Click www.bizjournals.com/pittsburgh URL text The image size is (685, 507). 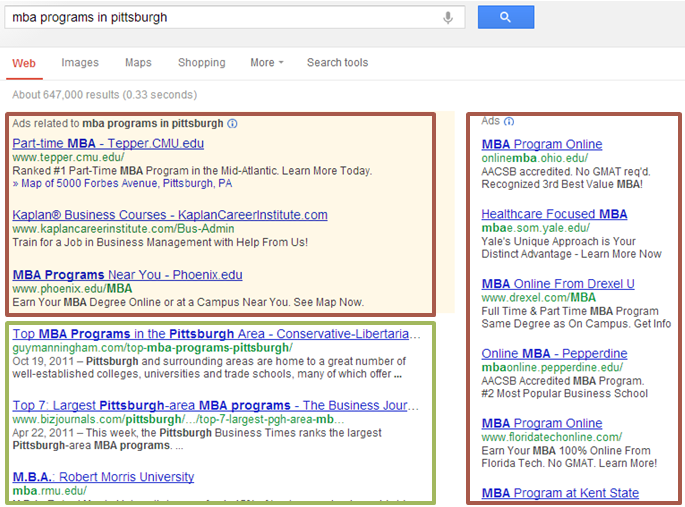(x=178, y=419)
